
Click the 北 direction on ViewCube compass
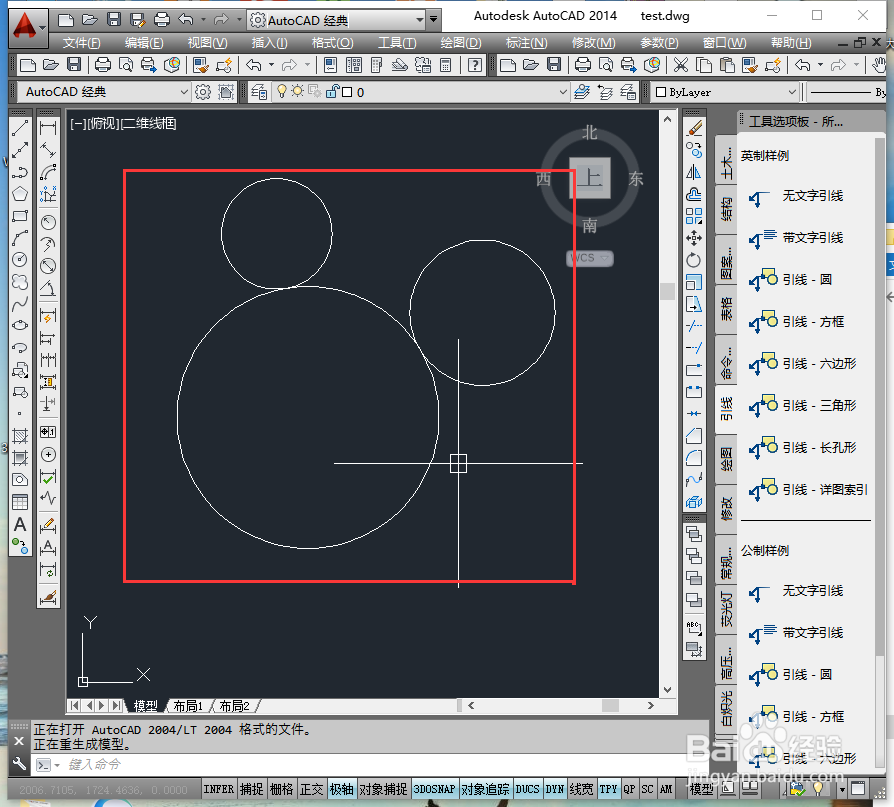590,133
